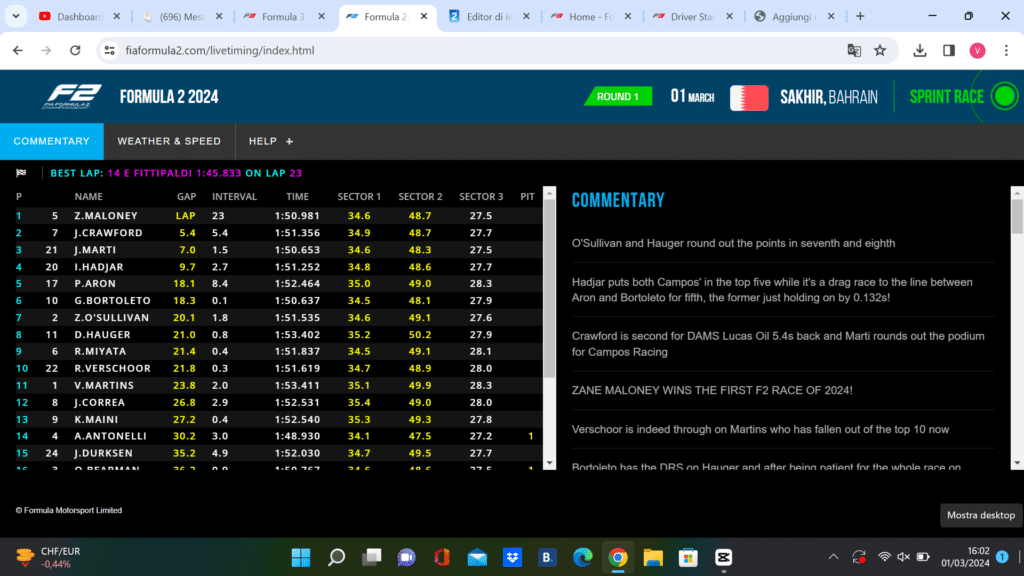
Task: Switch to the Dashboard browser tab
Action: point(80,16)
